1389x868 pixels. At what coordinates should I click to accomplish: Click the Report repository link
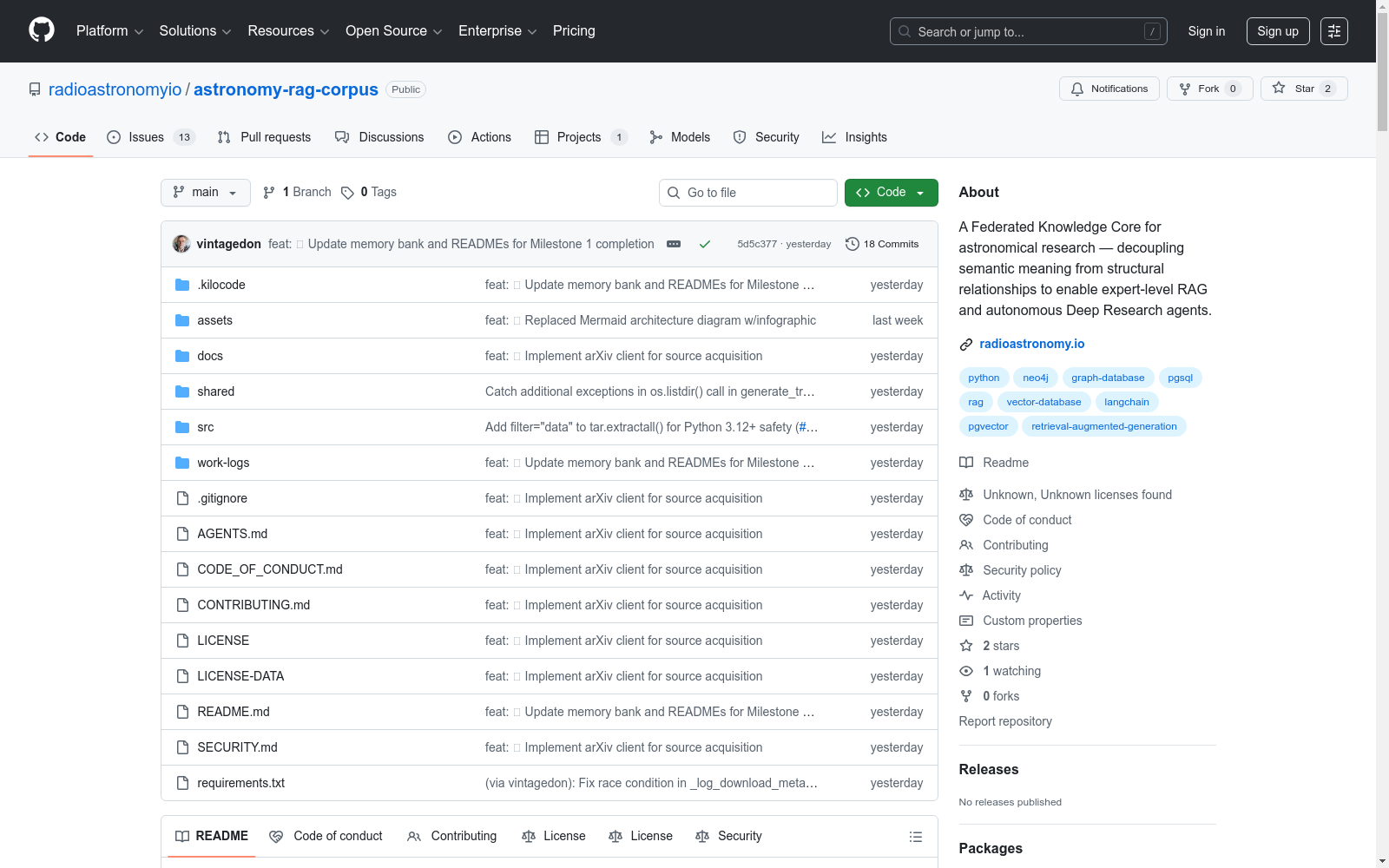coord(1005,721)
